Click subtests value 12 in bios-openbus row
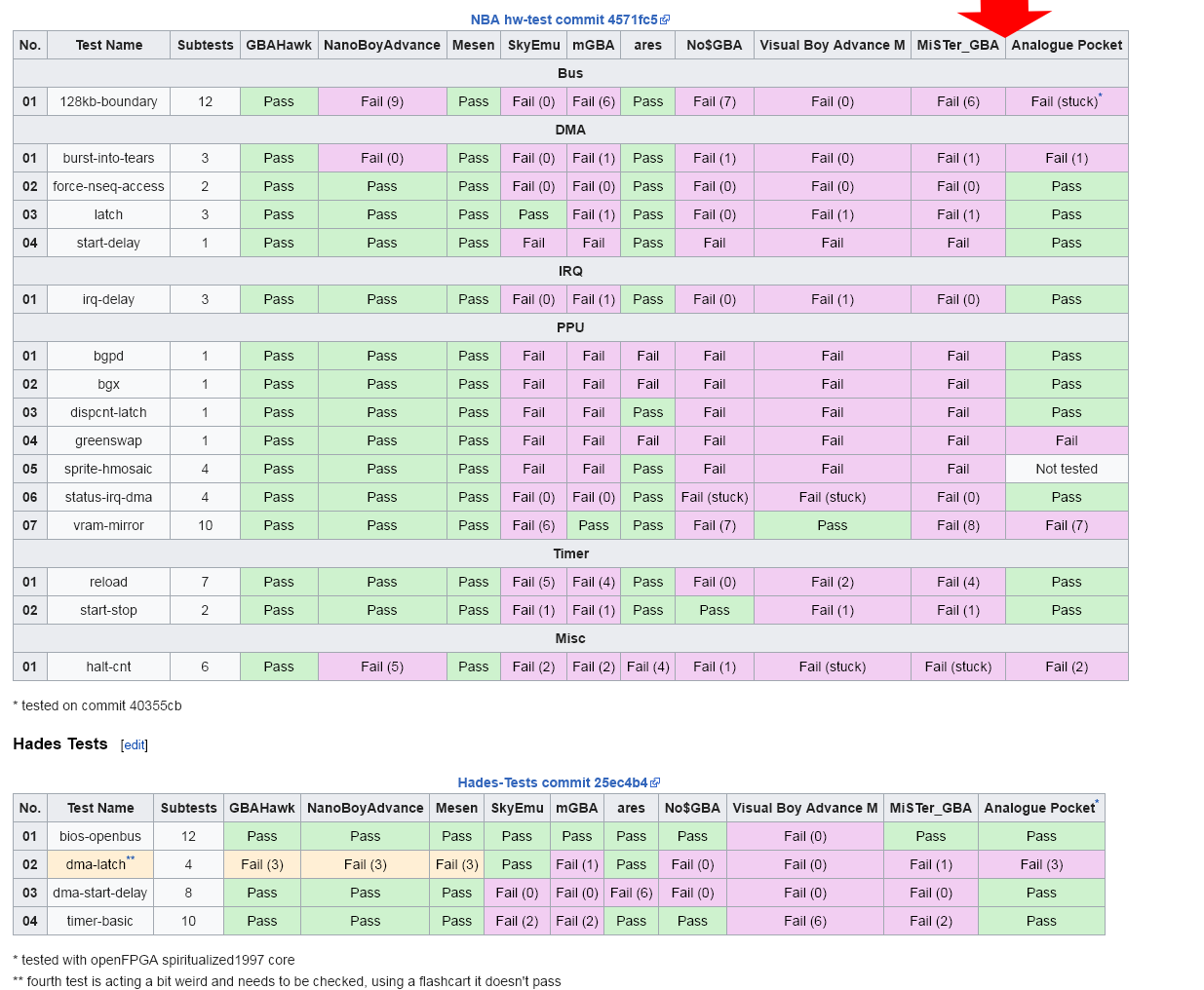The height and width of the screenshot is (990, 1204). (188, 836)
